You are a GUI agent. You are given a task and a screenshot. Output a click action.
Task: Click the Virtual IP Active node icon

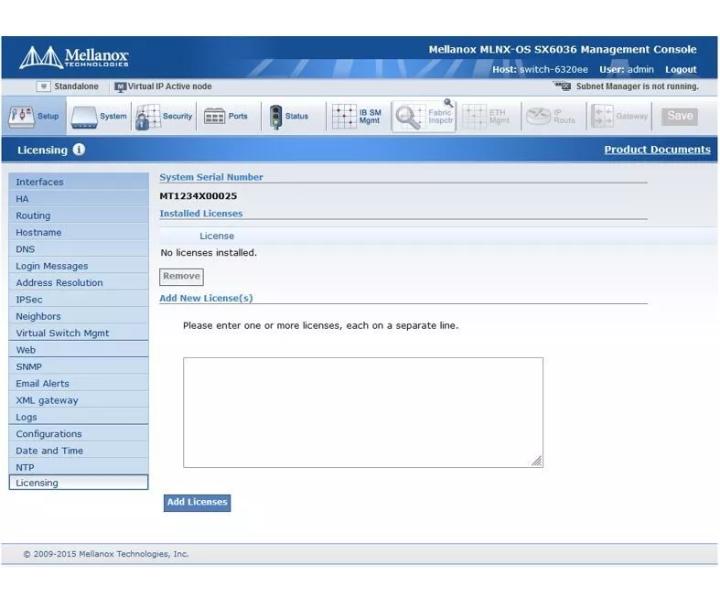[120, 87]
